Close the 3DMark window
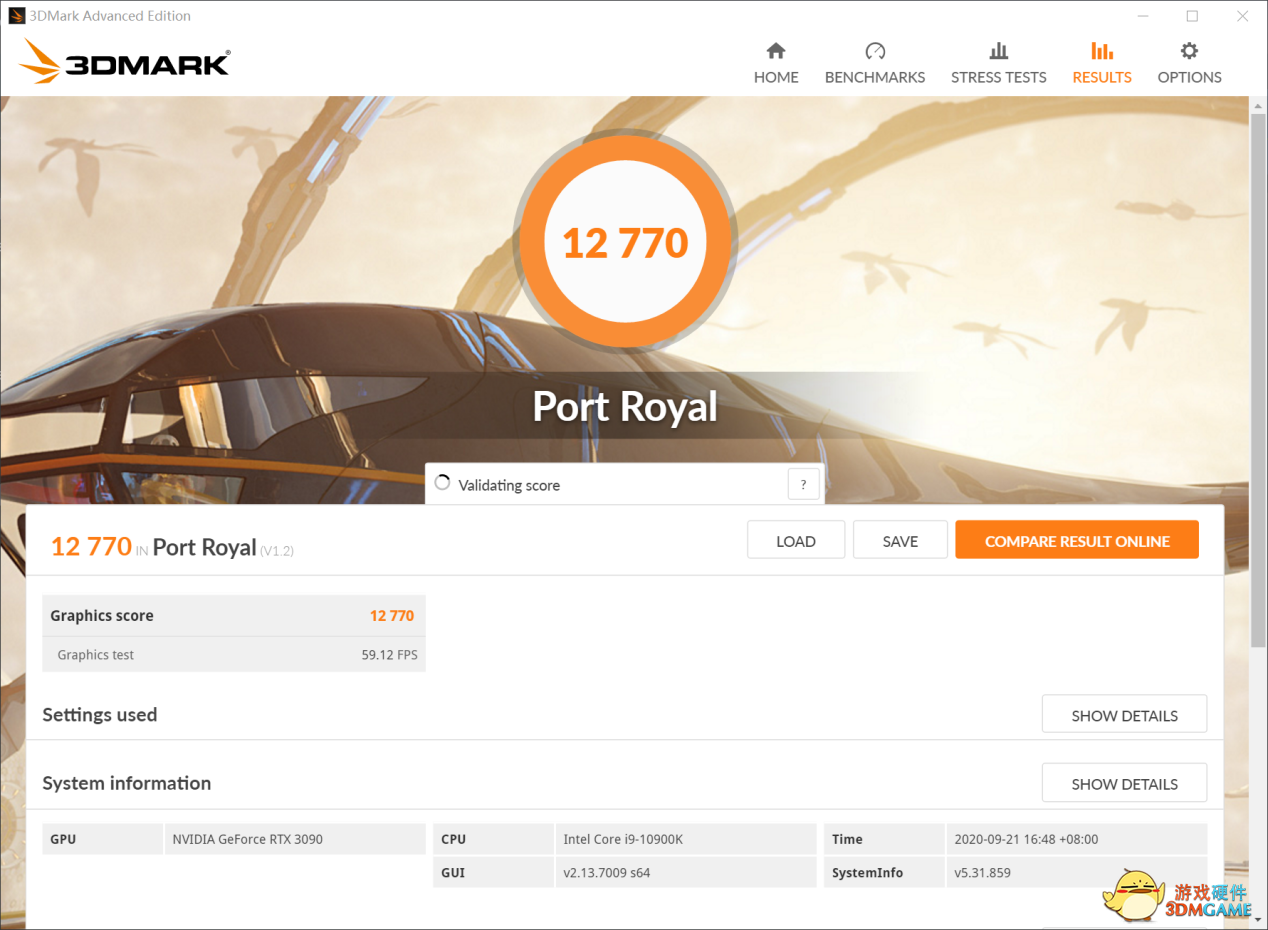The height and width of the screenshot is (930, 1268). (1242, 16)
